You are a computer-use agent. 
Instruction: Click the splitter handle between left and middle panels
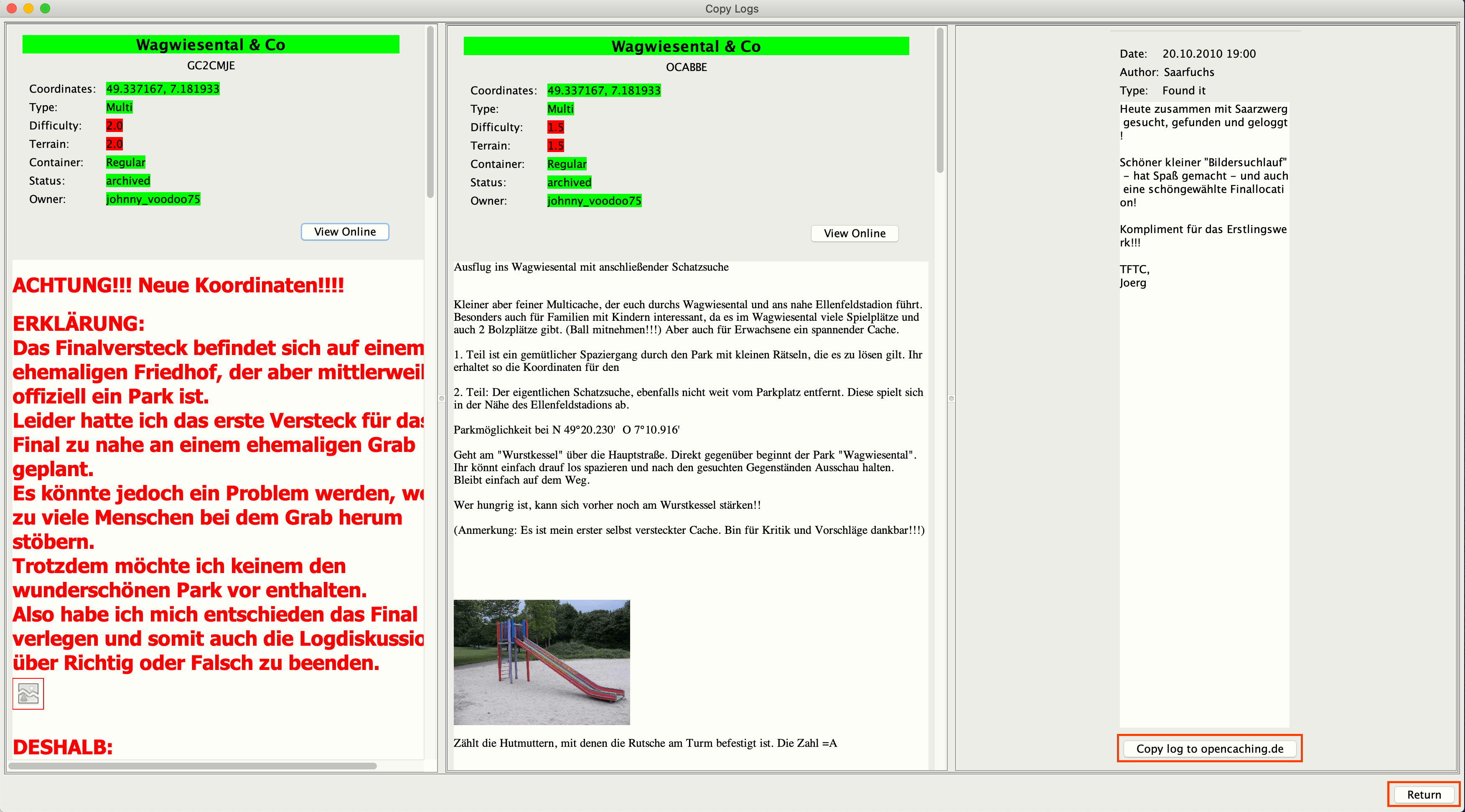[x=441, y=398]
